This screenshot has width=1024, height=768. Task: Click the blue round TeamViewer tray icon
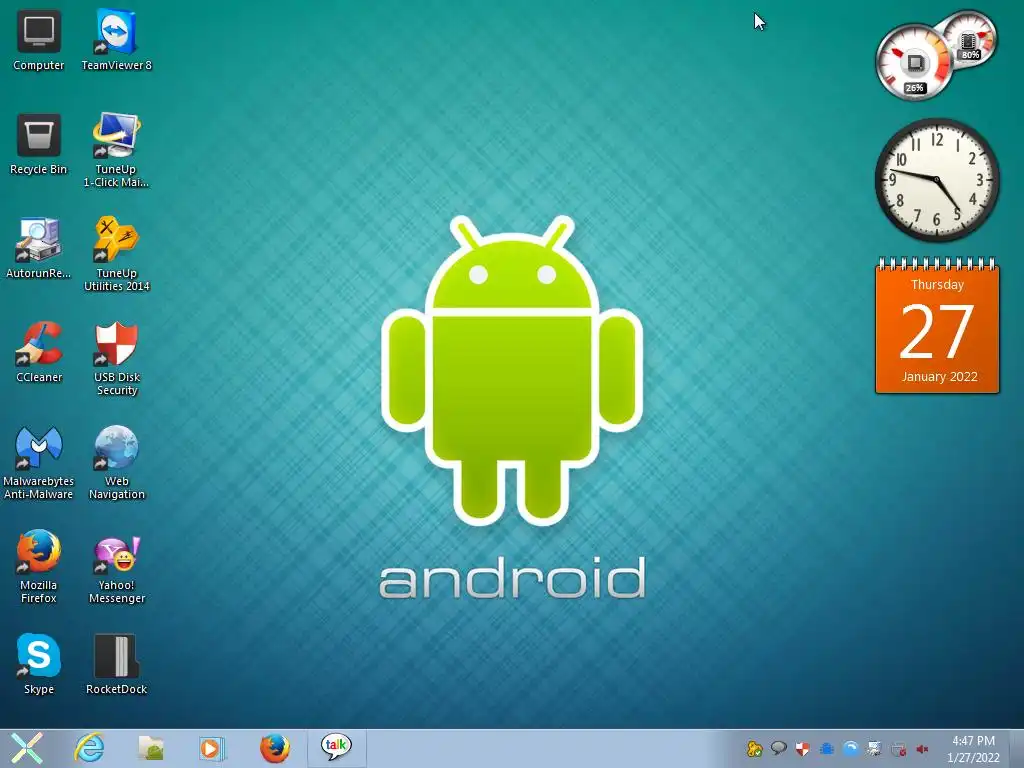click(x=851, y=749)
